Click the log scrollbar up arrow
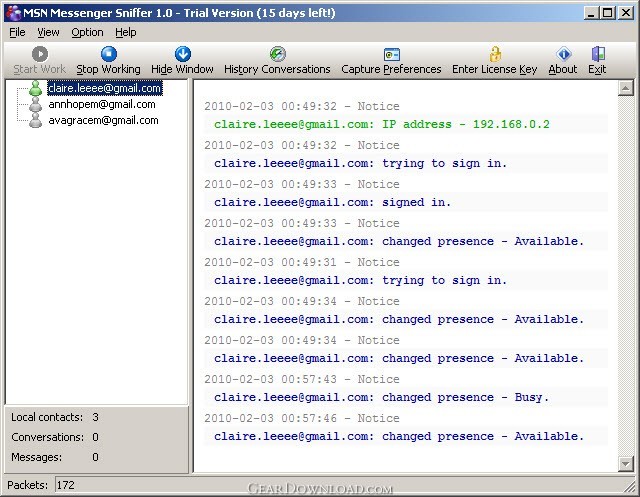640x497 pixels. pos(625,88)
